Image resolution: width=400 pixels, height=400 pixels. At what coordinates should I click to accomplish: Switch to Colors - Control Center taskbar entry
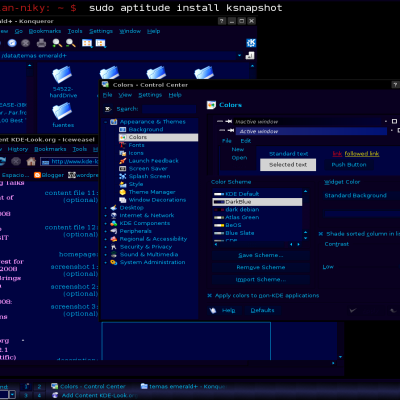tap(88, 387)
